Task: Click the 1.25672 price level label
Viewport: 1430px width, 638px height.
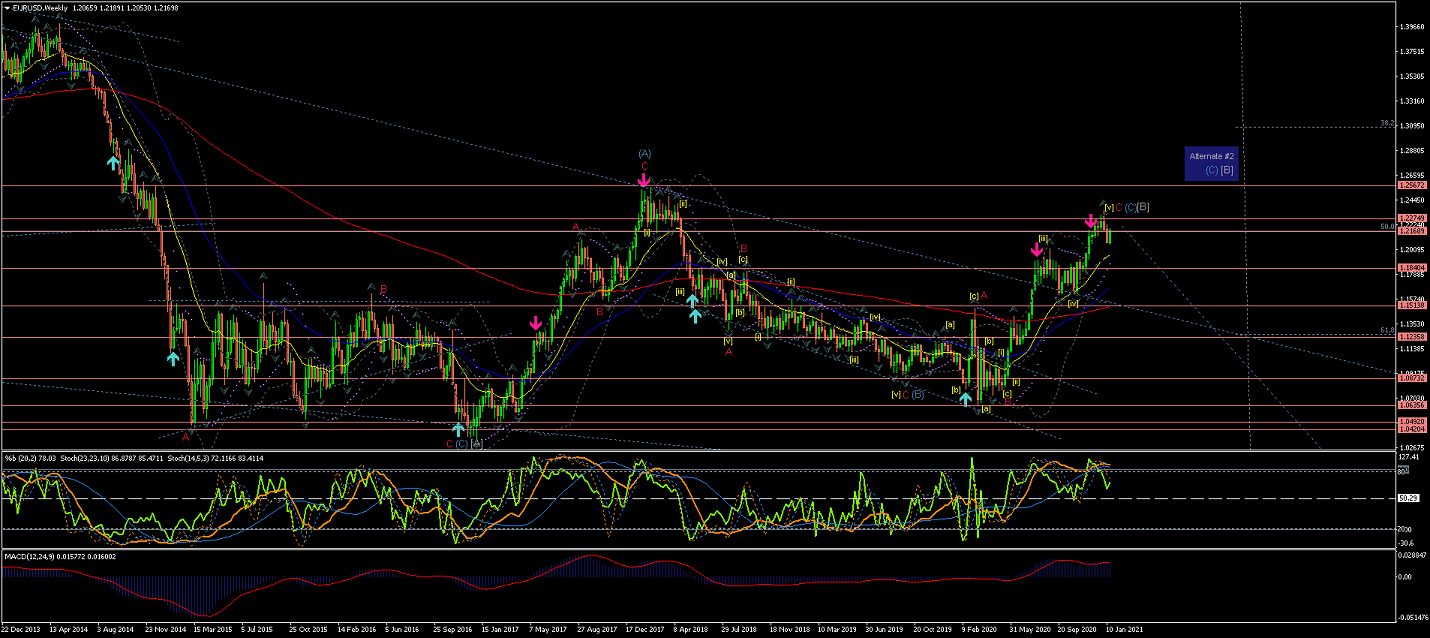Action: tap(1412, 186)
